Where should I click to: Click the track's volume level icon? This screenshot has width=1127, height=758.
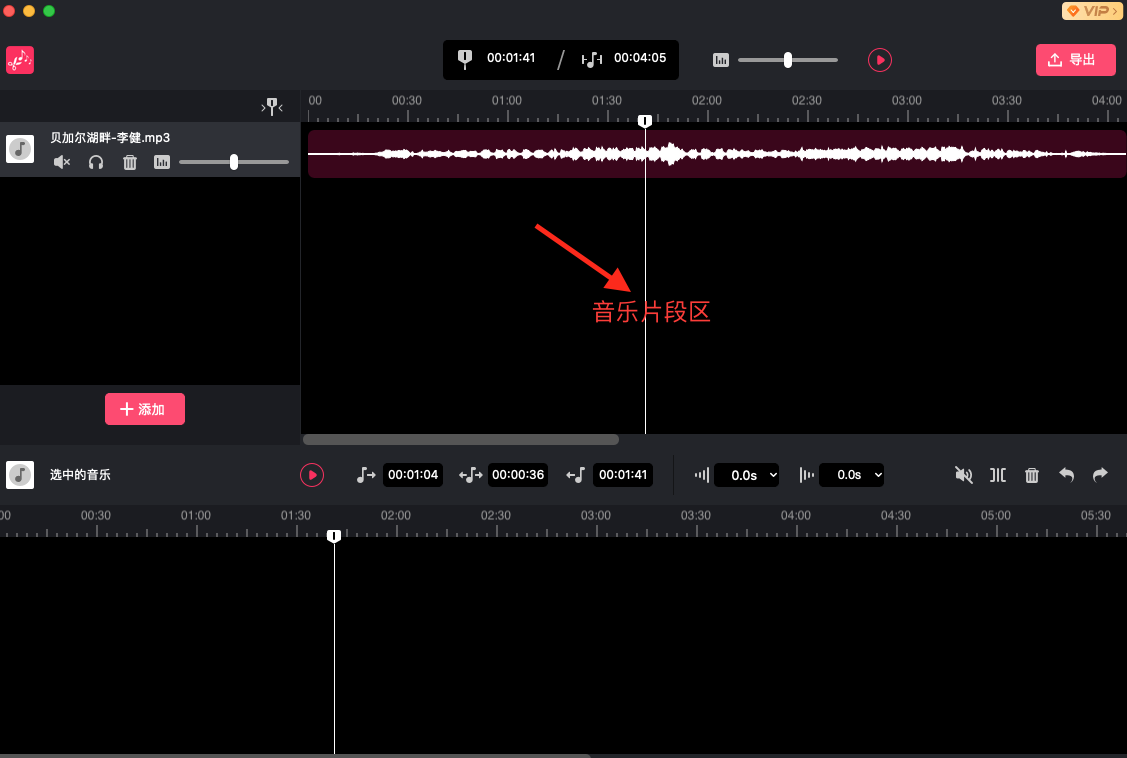pos(162,162)
